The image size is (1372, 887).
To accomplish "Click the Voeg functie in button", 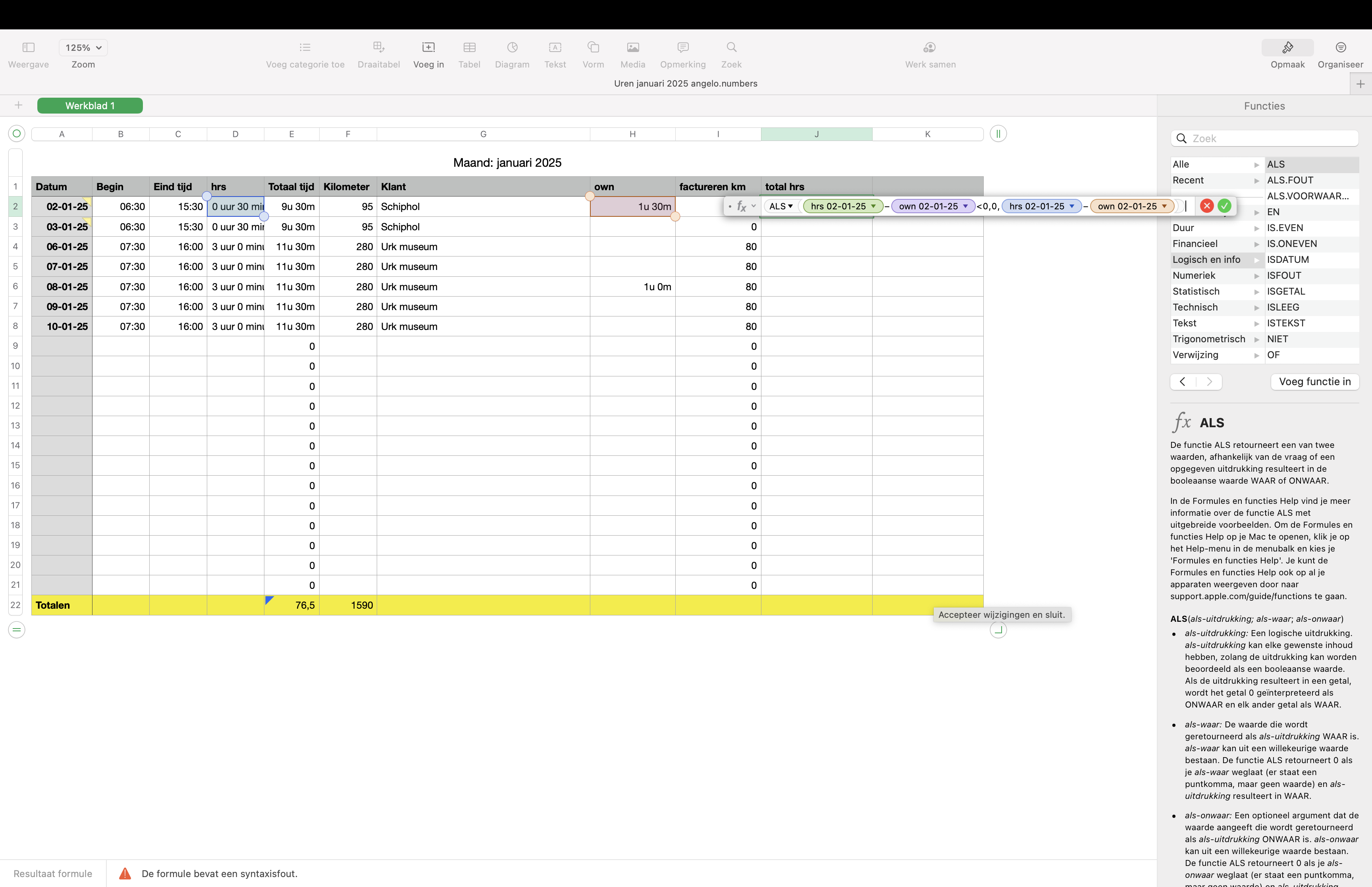I will [1314, 381].
